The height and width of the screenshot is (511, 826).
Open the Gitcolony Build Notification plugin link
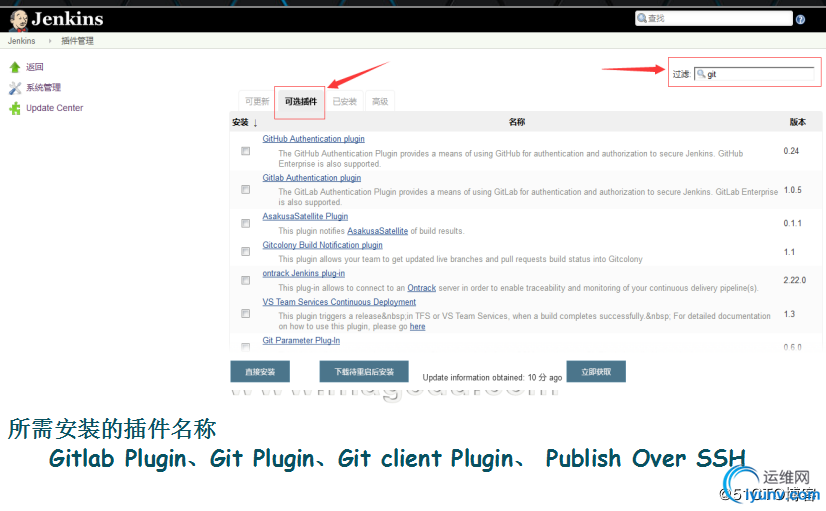tap(322, 245)
